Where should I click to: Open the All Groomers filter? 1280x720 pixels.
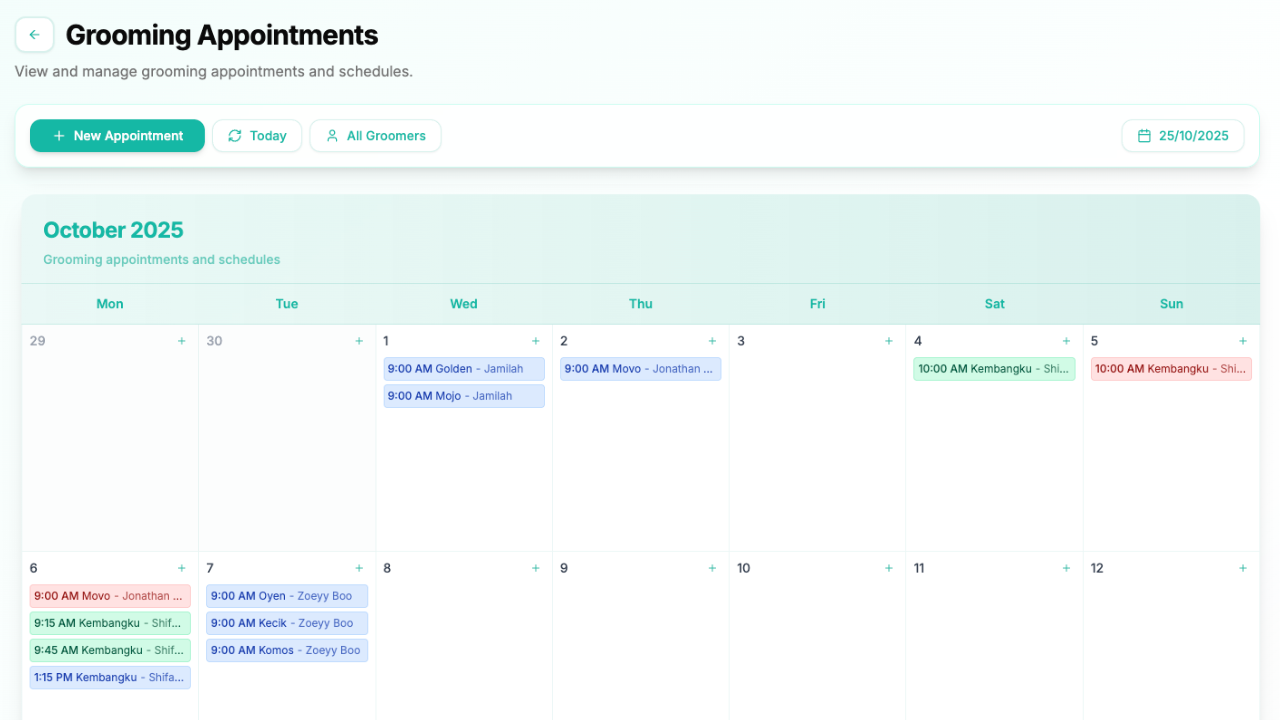pos(375,135)
